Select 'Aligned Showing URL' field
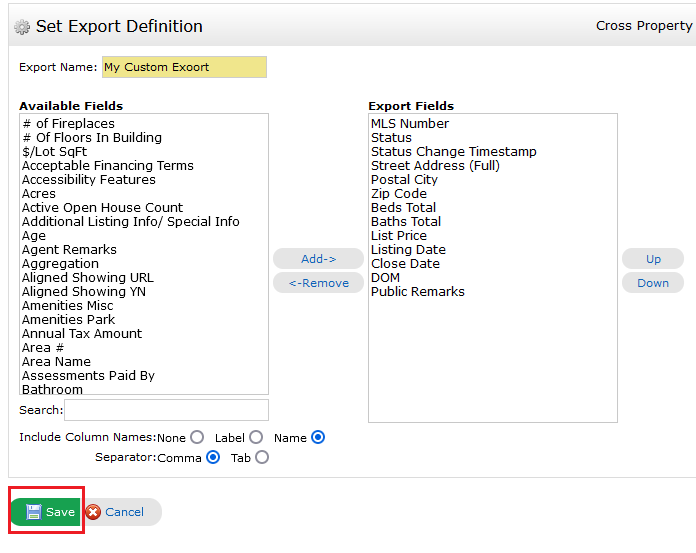 [144, 278]
